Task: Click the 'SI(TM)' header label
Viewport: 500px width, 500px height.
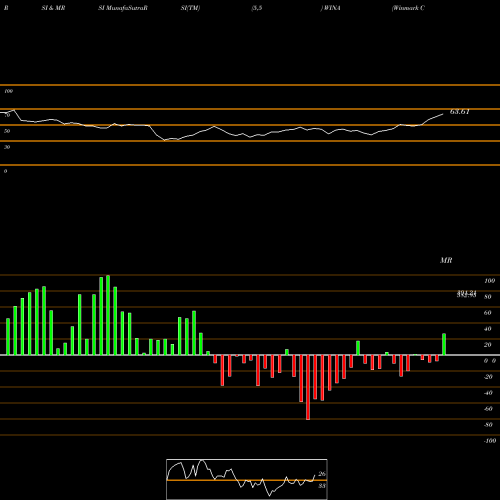Action: (190, 8)
